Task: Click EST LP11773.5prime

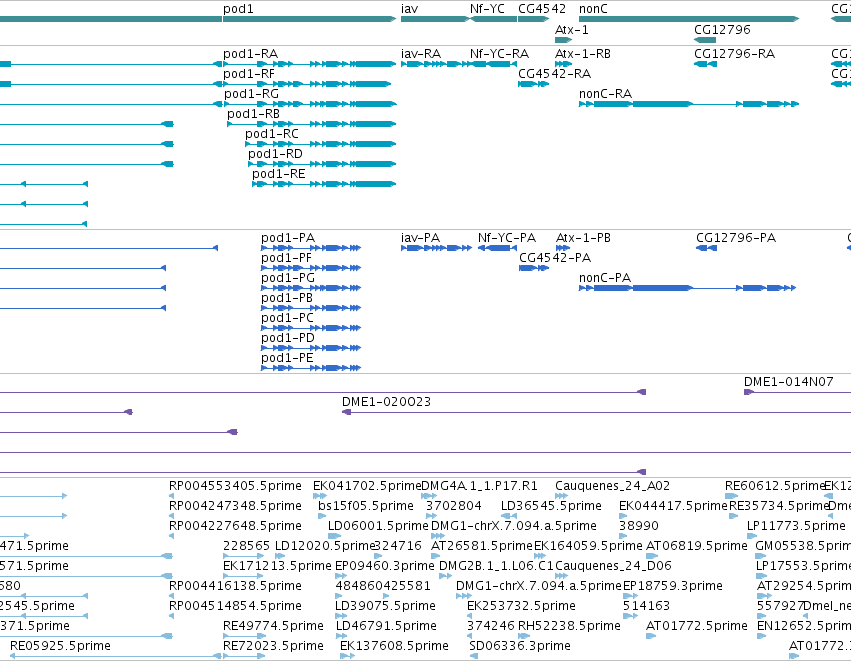Action: tap(752, 536)
